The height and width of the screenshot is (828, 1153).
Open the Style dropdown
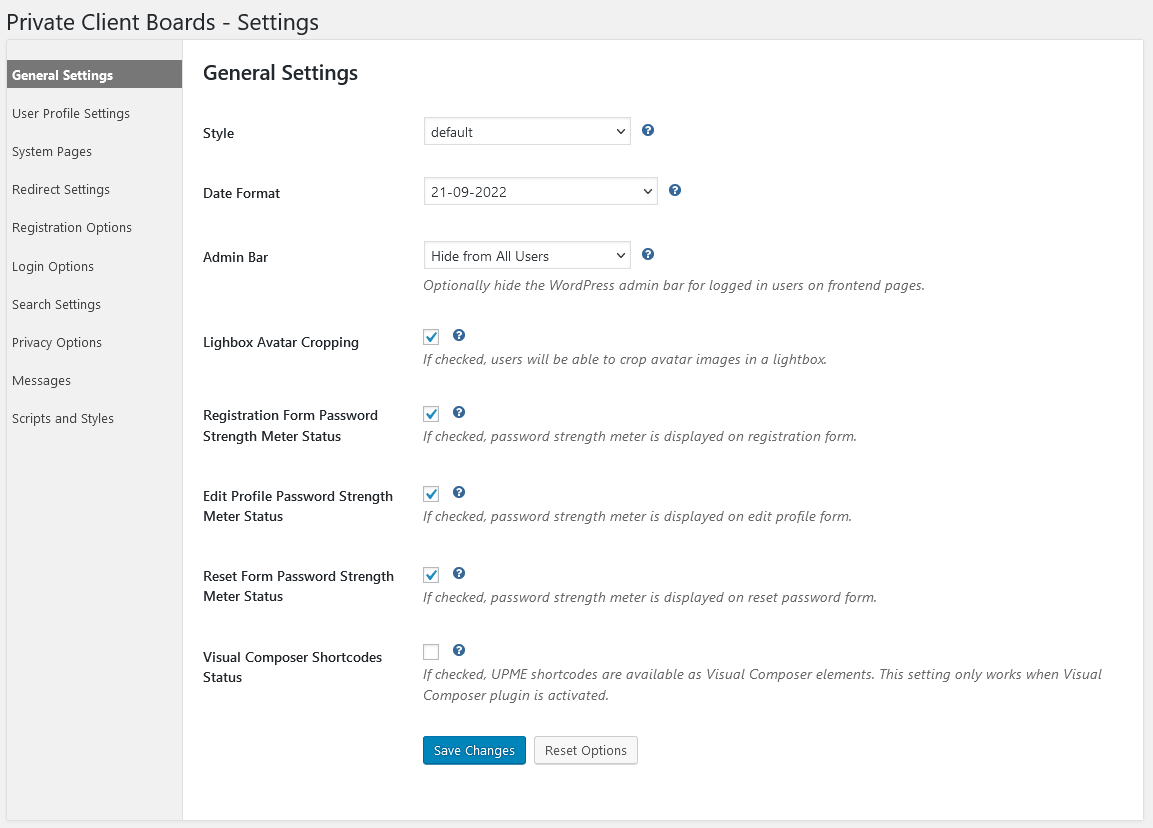(x=527, y=132)
